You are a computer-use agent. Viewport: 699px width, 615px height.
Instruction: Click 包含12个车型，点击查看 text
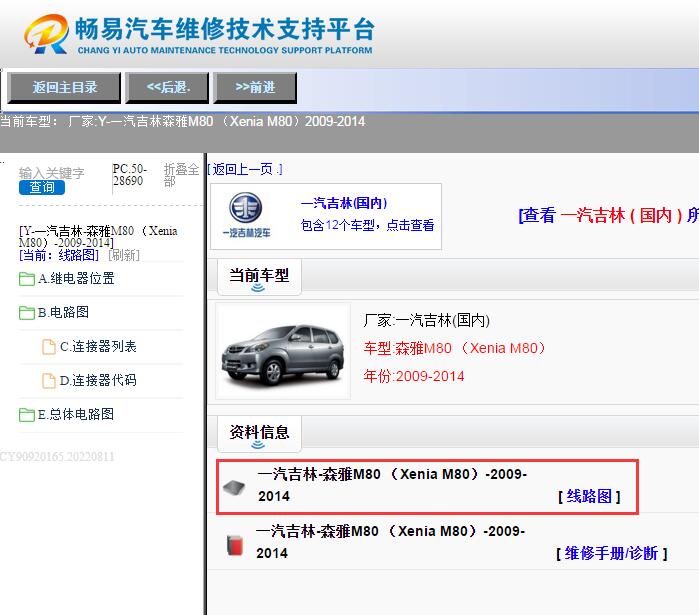point(367,225)
